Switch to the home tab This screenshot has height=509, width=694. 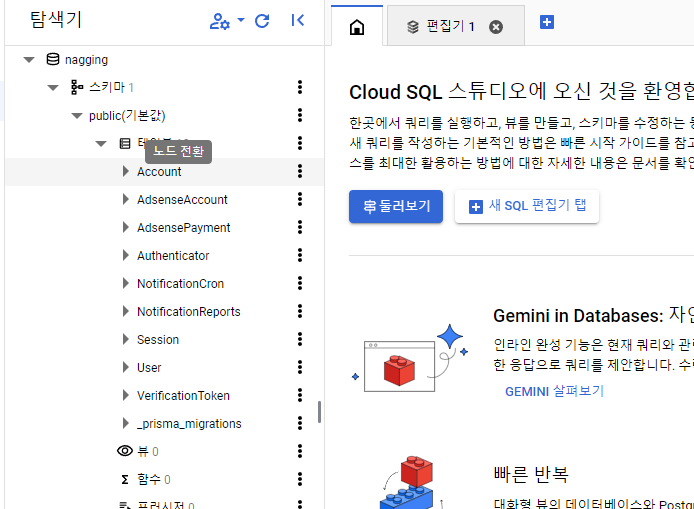coord(357,27)
